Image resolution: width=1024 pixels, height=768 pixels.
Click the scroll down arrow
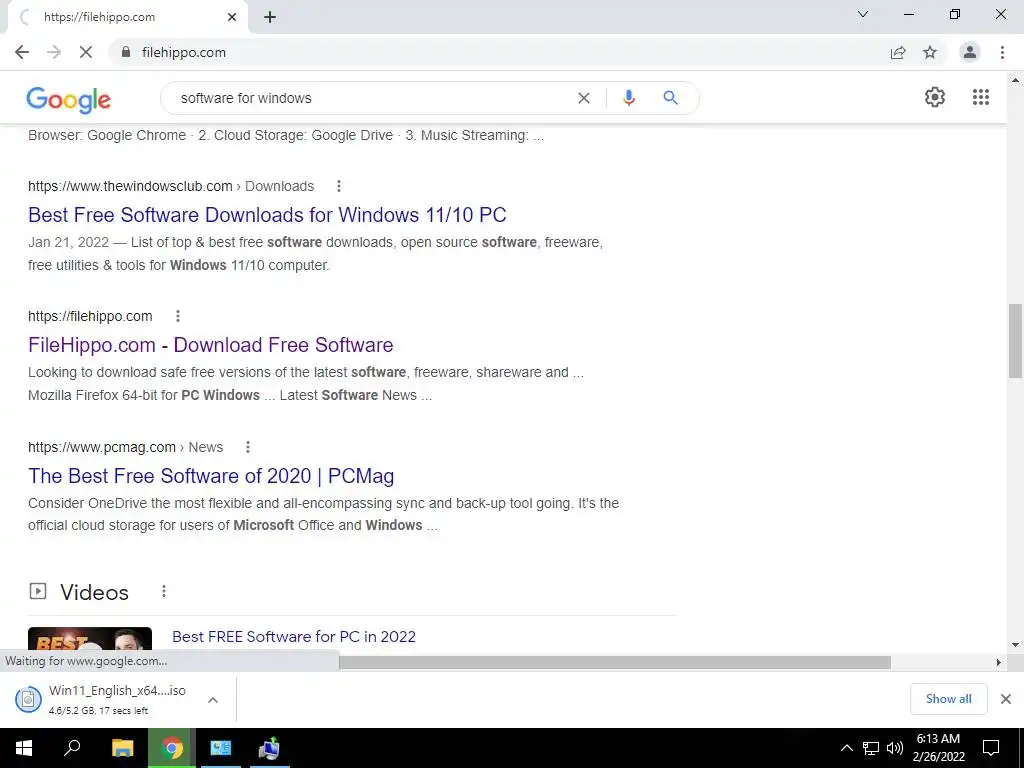coord(1015,645)
